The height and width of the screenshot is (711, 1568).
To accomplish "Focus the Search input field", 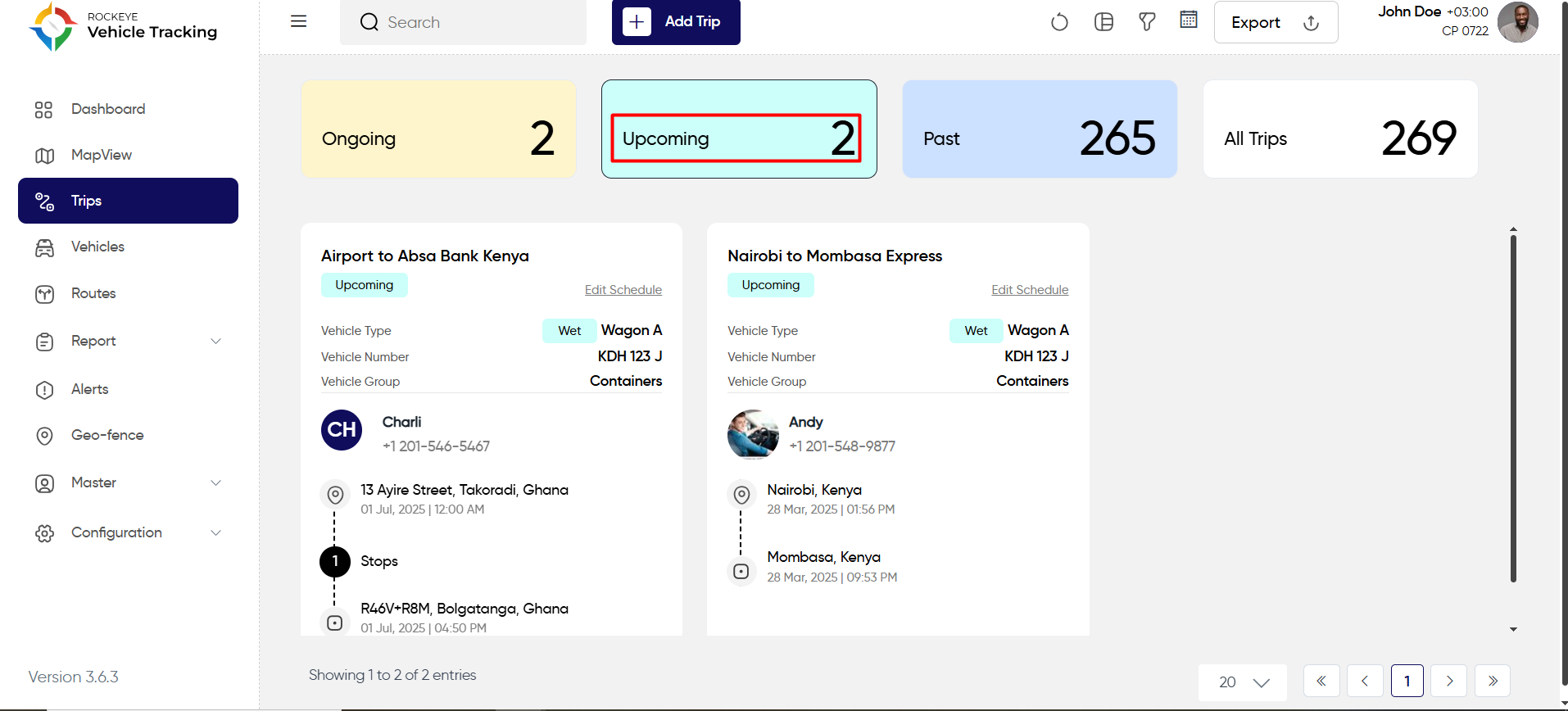I will pos(463,22).
